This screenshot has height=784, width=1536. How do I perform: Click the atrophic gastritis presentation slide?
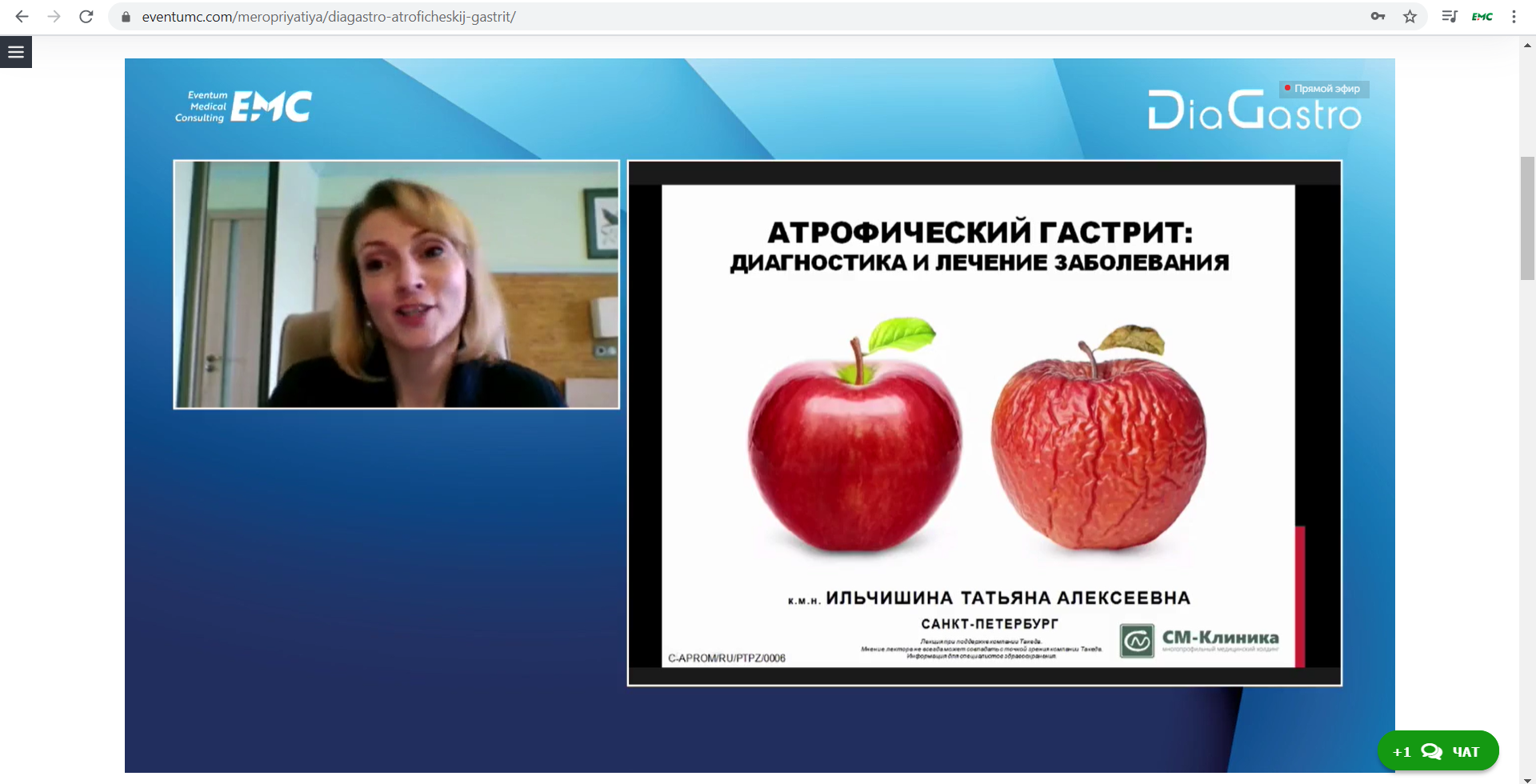tap(984, 423)
